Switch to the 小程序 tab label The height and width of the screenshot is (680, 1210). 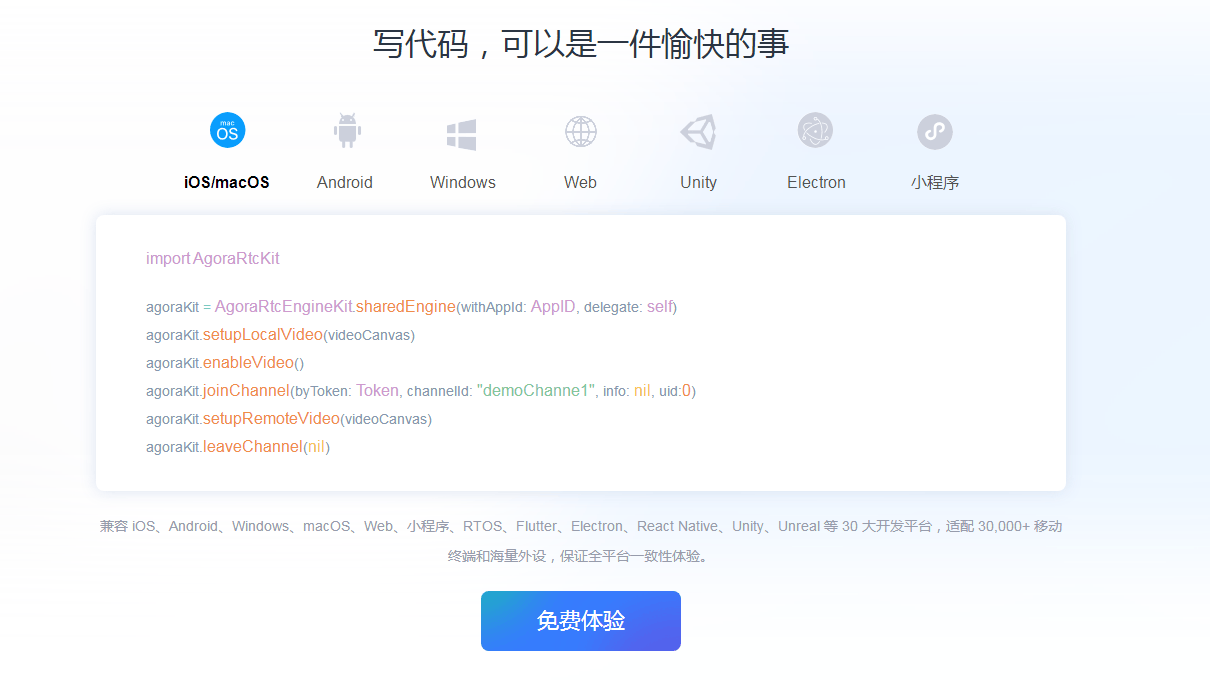(935, 182)
